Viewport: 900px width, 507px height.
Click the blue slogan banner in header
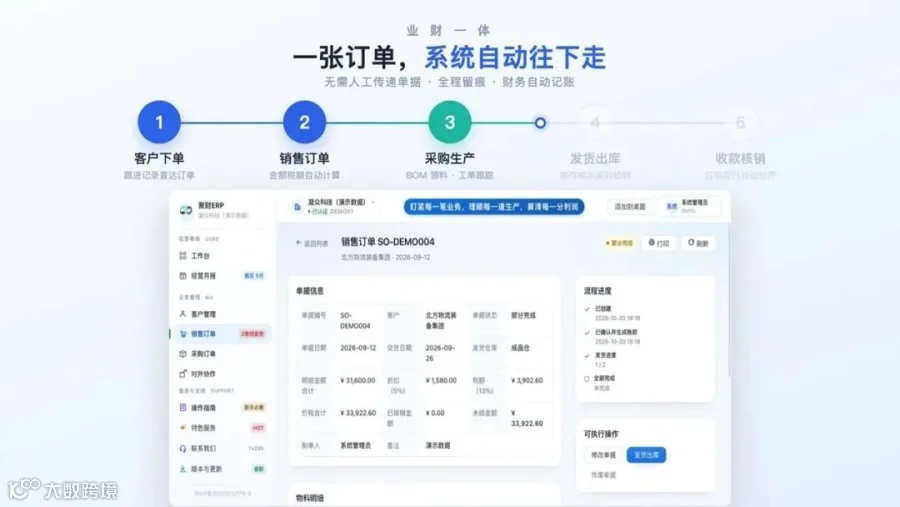[494, 207]
